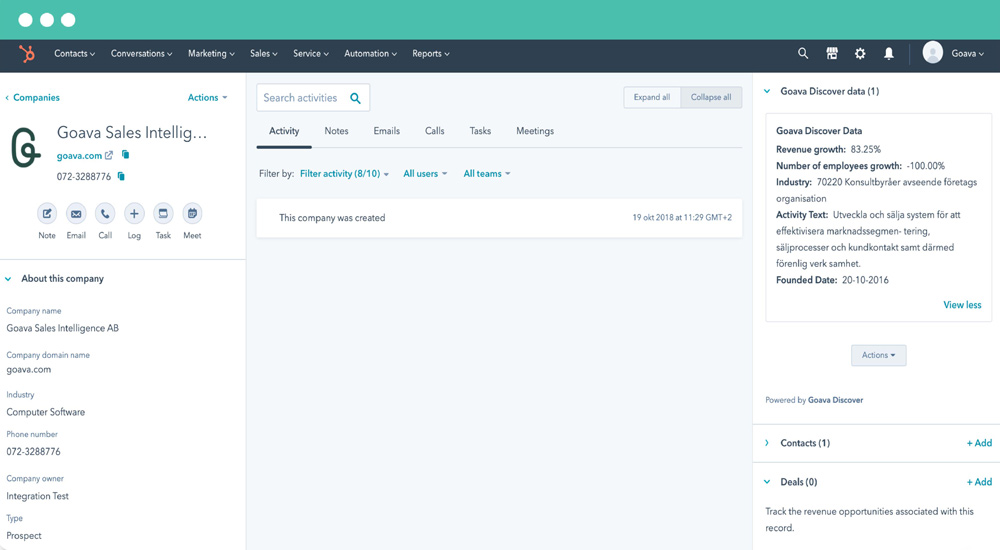Image resolution: width=1000 pixels, height=550 pixels.
Task: Edit Company owner Integration Test
Action: point(38,496)
